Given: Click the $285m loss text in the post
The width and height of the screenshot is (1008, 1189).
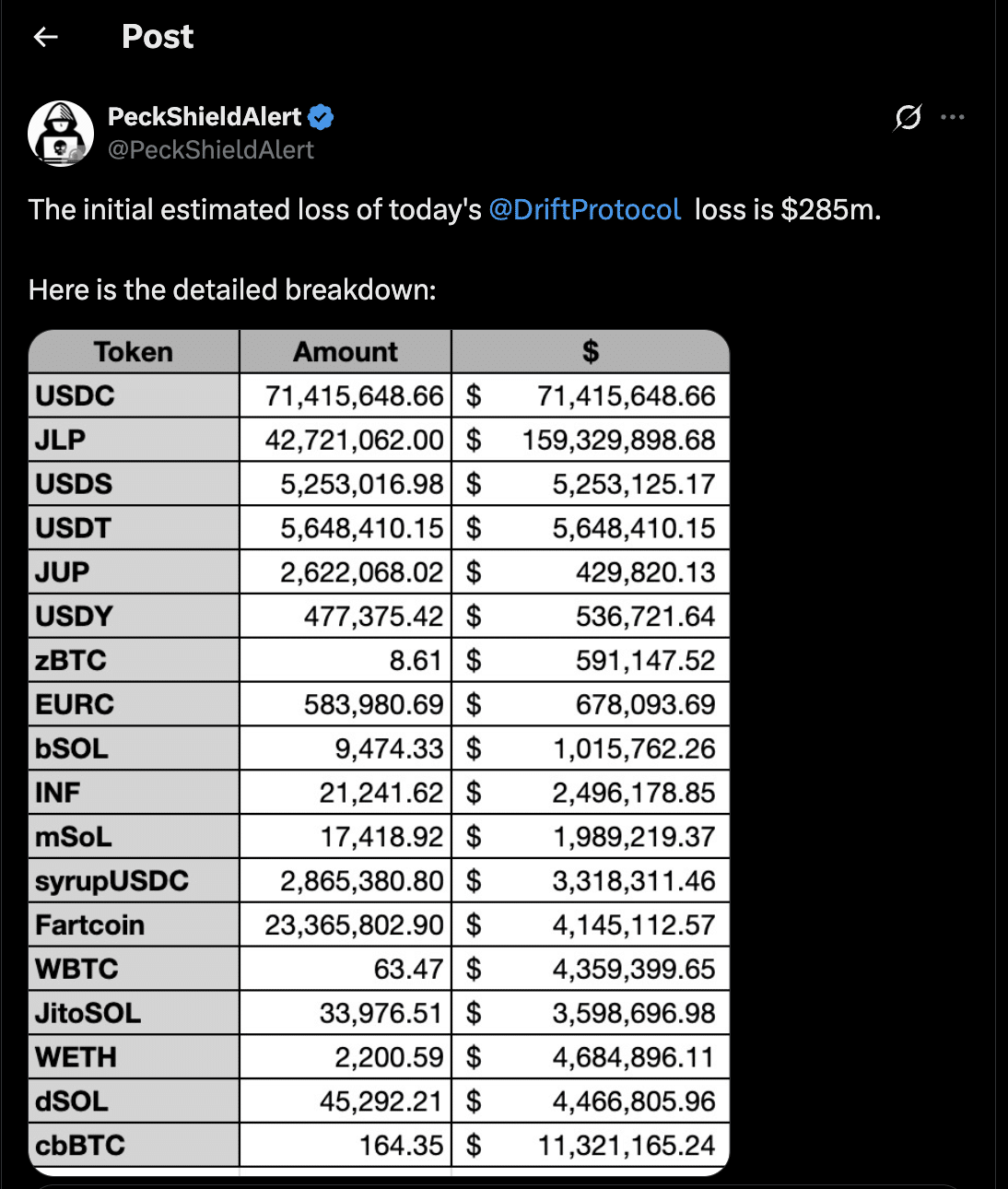Looking at the screenshot, I should pos(830,210).
